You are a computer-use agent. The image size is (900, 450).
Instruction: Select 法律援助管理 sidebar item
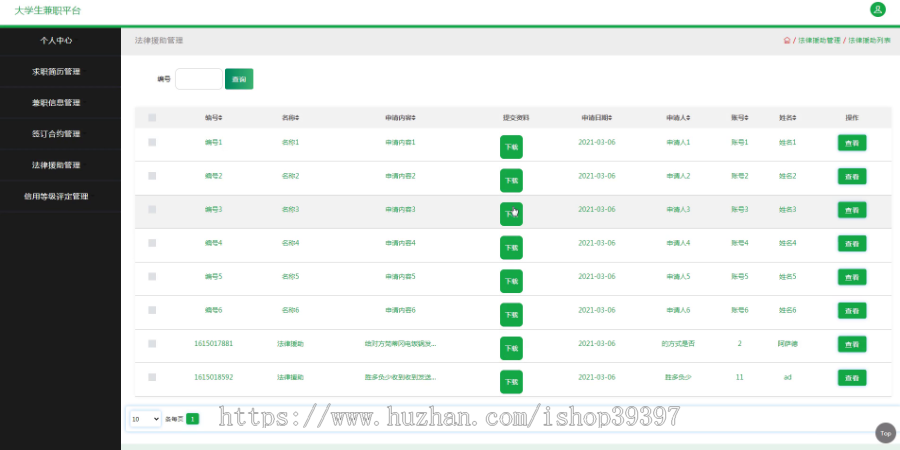[56, 165]
